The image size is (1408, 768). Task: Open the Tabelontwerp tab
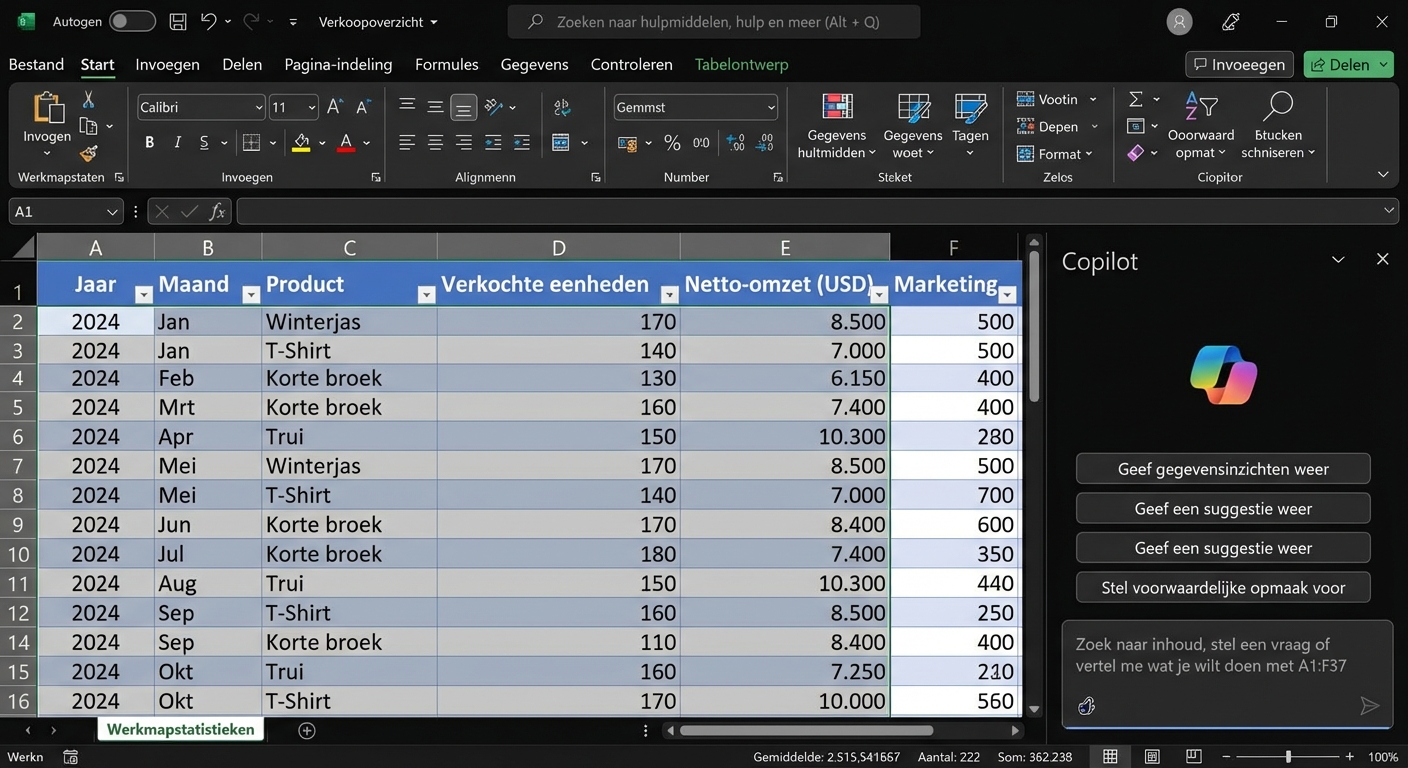[x=741, y=64]
